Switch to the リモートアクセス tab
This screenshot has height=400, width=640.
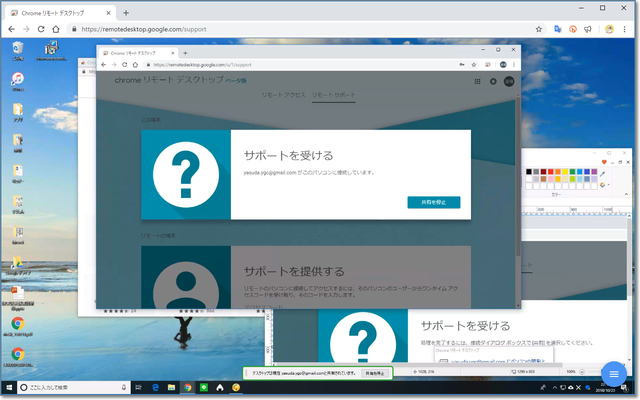283,94
